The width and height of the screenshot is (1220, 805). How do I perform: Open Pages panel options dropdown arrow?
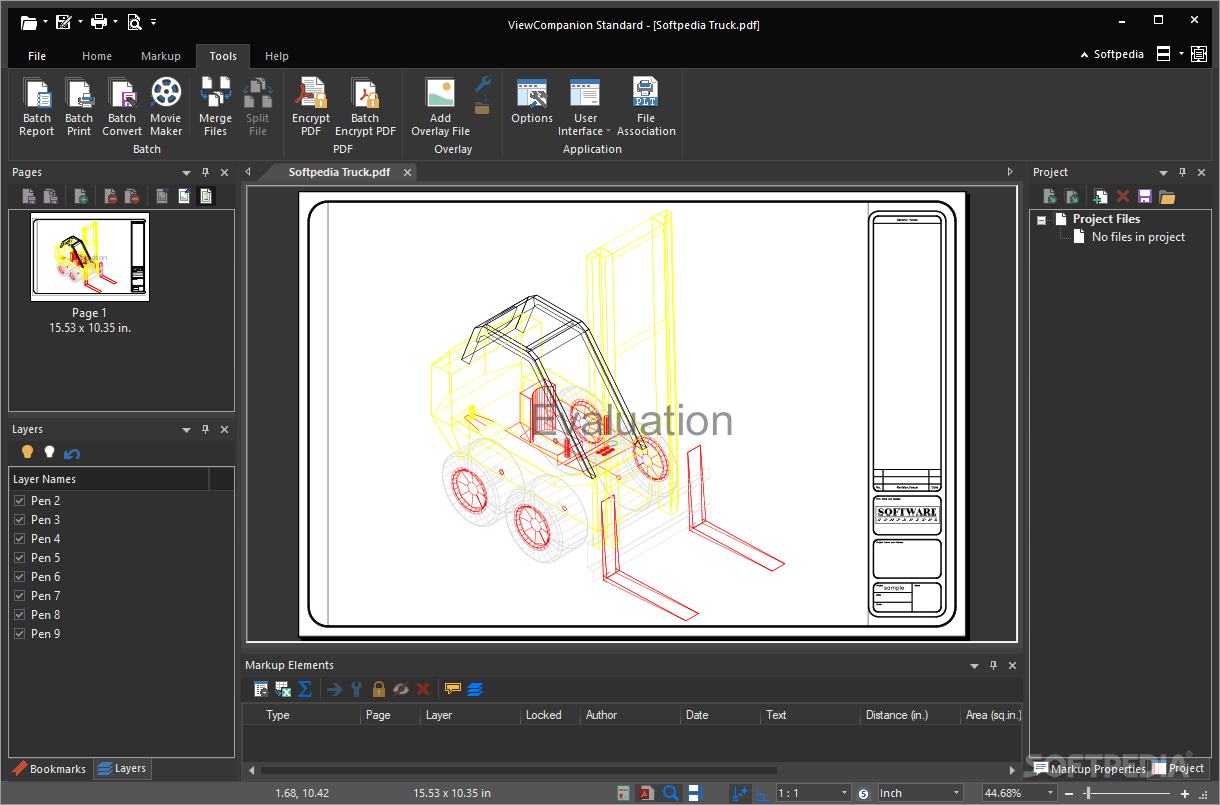point(186,173)
